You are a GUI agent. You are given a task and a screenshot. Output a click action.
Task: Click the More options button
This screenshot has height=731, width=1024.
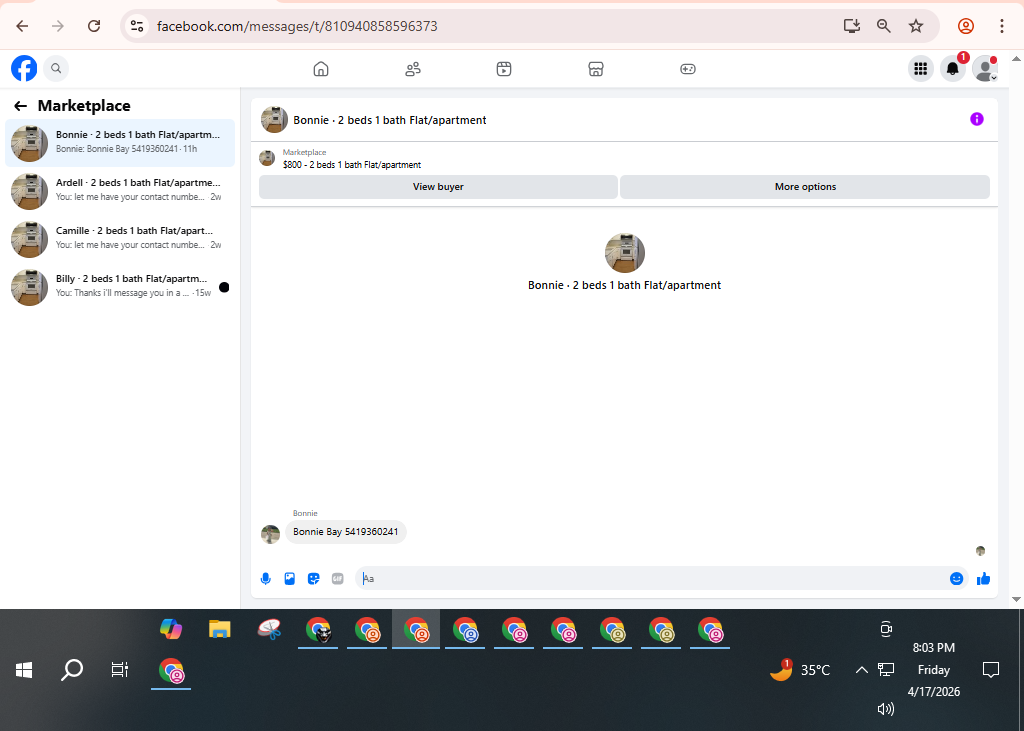tap(805, 187)
